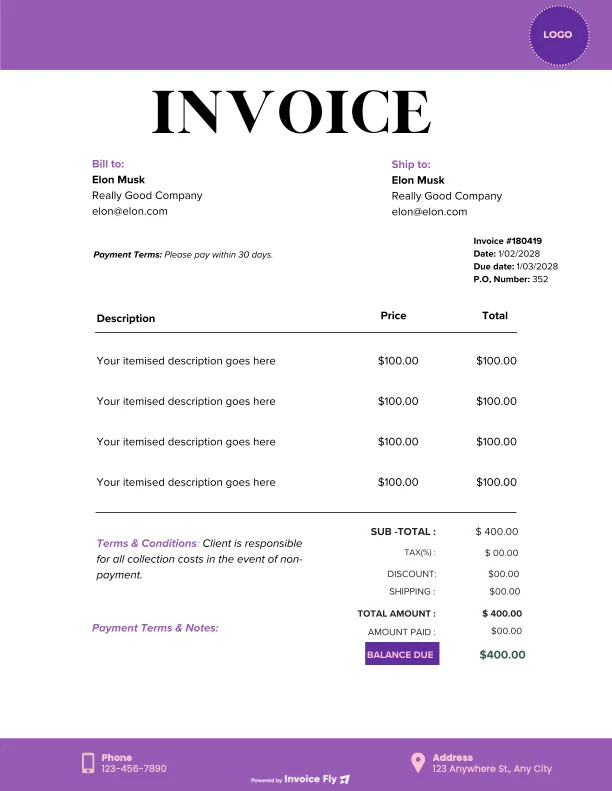Click the Payment Terms & Notes label

155,628
